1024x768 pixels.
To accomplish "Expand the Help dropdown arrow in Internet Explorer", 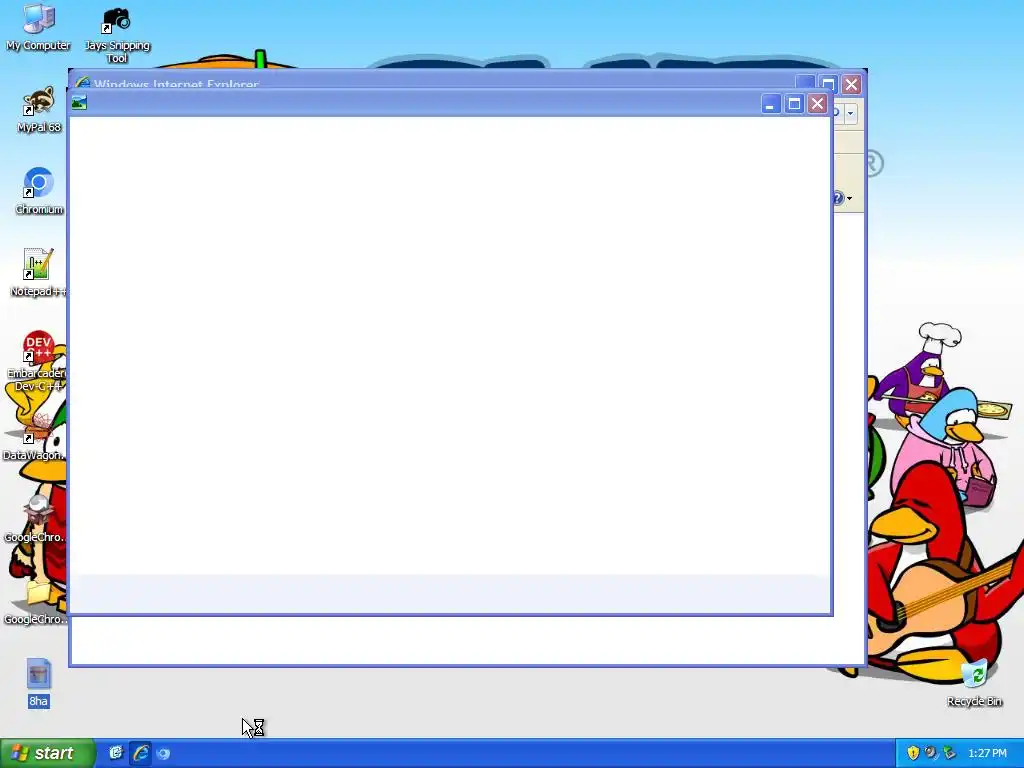I will point(850,199).
